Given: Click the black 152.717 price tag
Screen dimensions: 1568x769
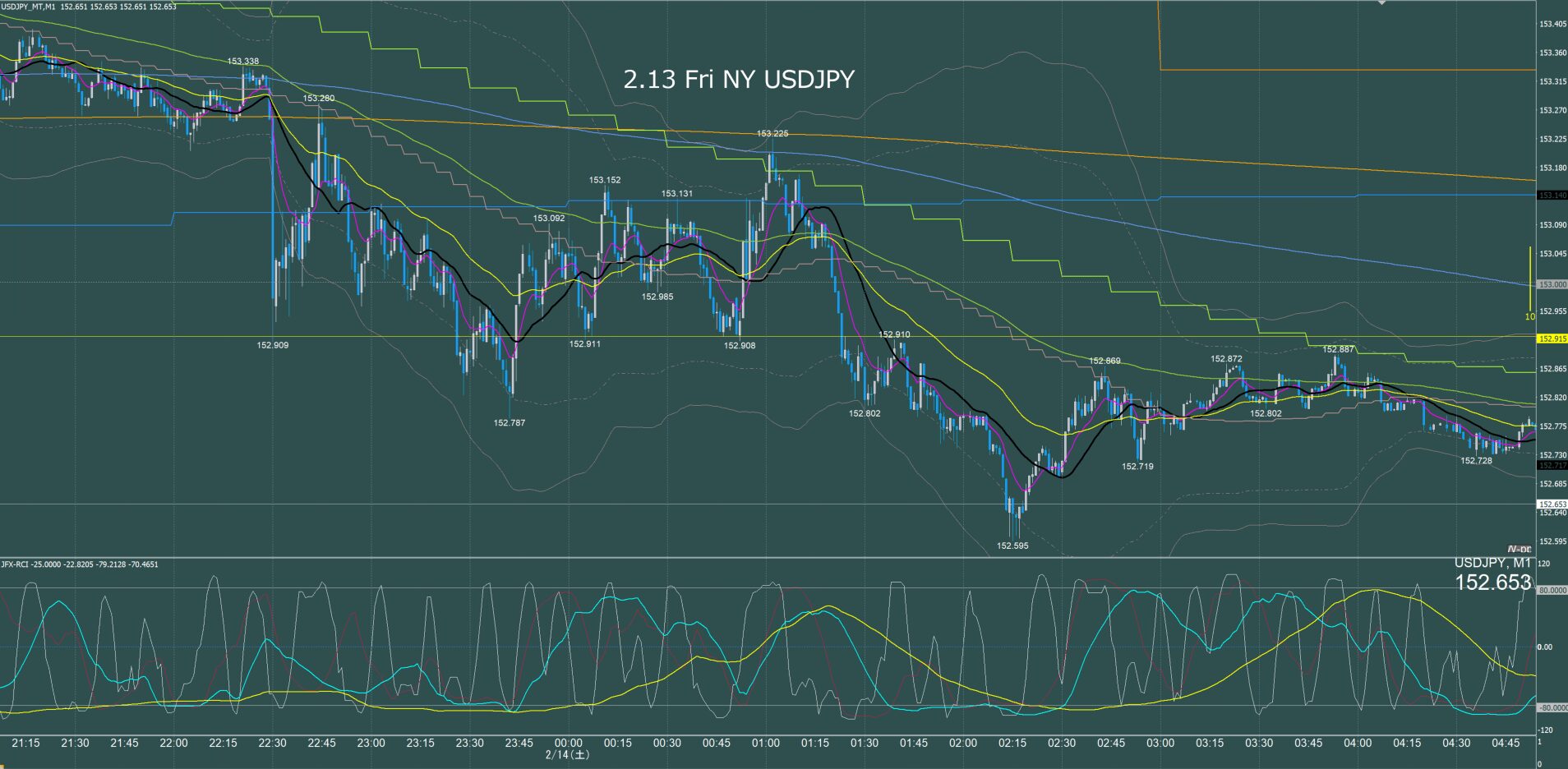Looking at the screenshot, I should coord(1552,466).
